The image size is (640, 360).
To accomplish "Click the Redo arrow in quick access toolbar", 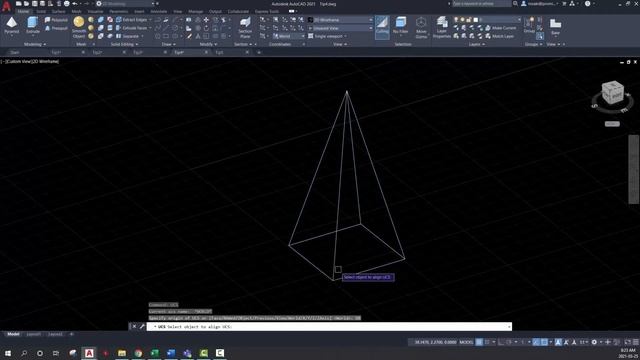I will click(x=86, y=4).
